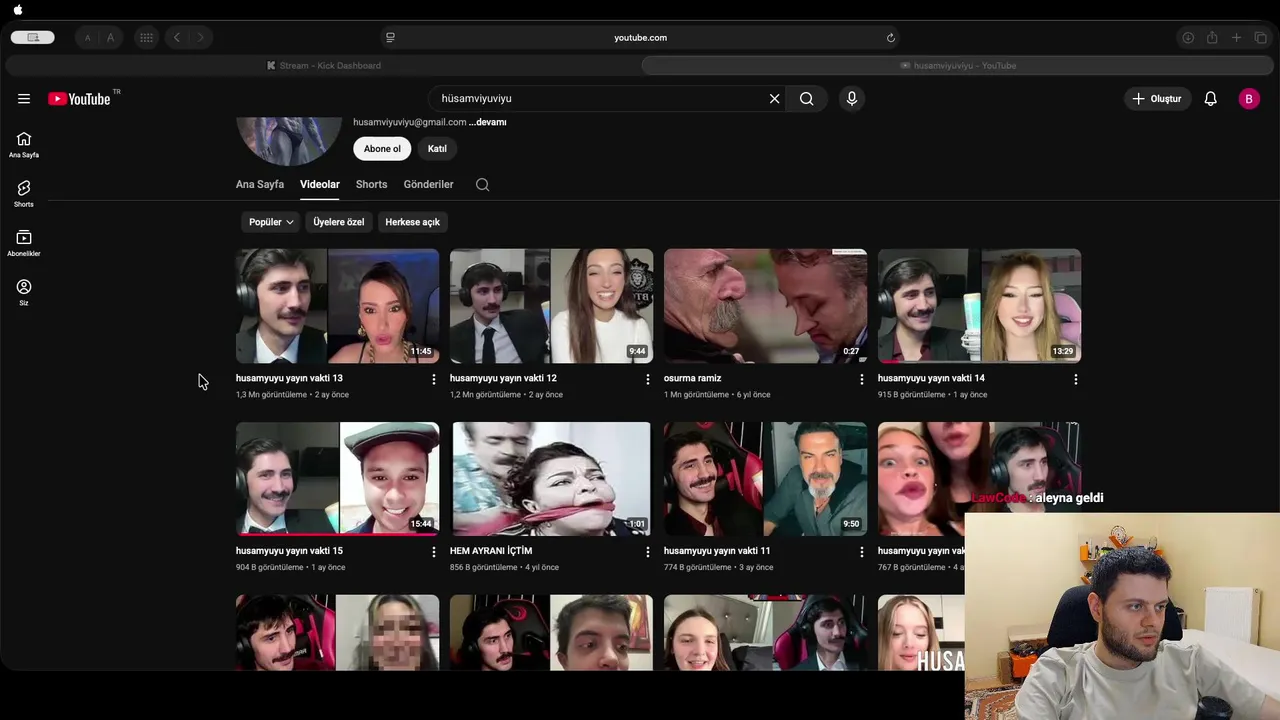Open video title husamyuyu yayın vakti 14

(931, 378)
